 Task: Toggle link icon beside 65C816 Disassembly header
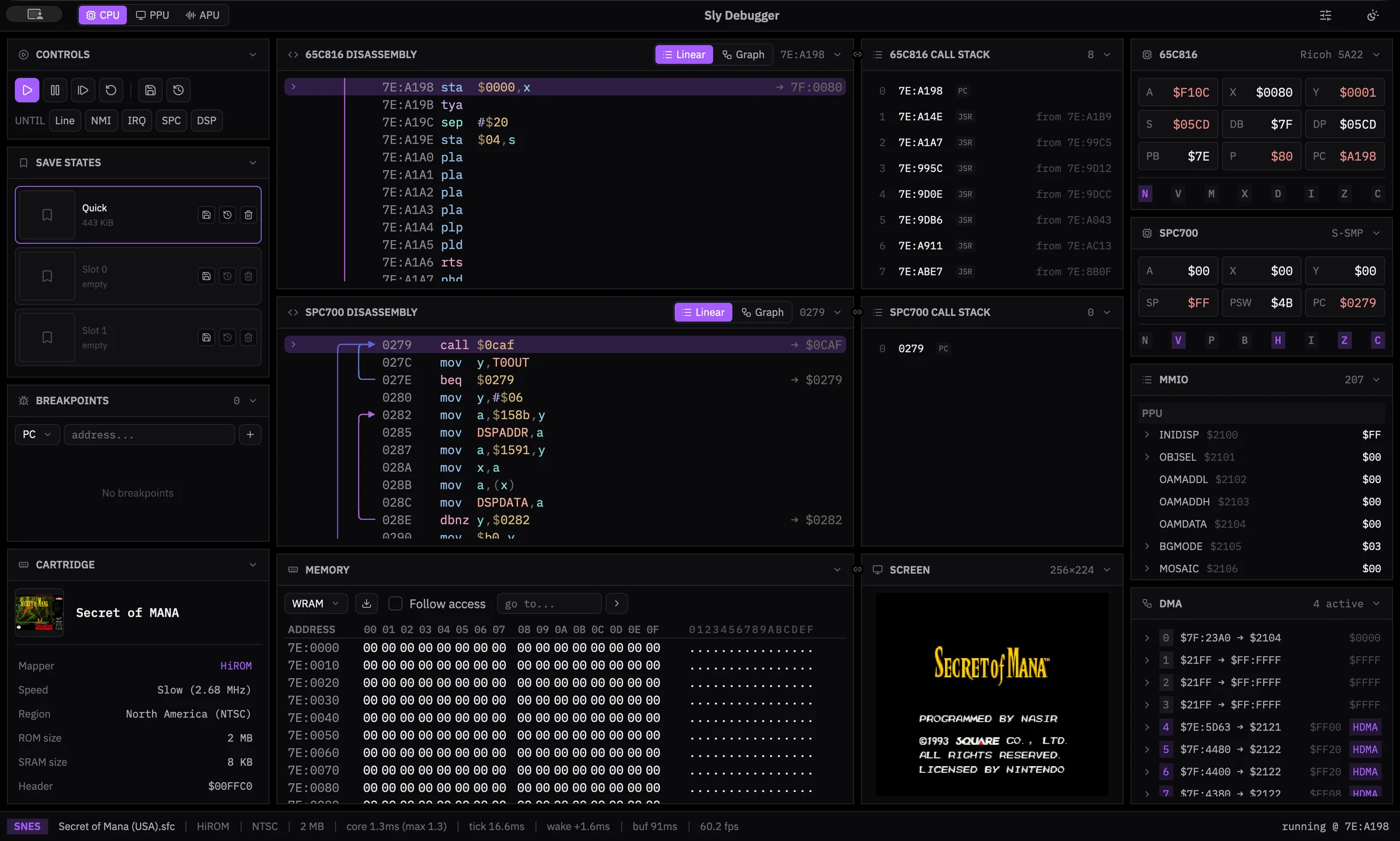coord(857,55)
